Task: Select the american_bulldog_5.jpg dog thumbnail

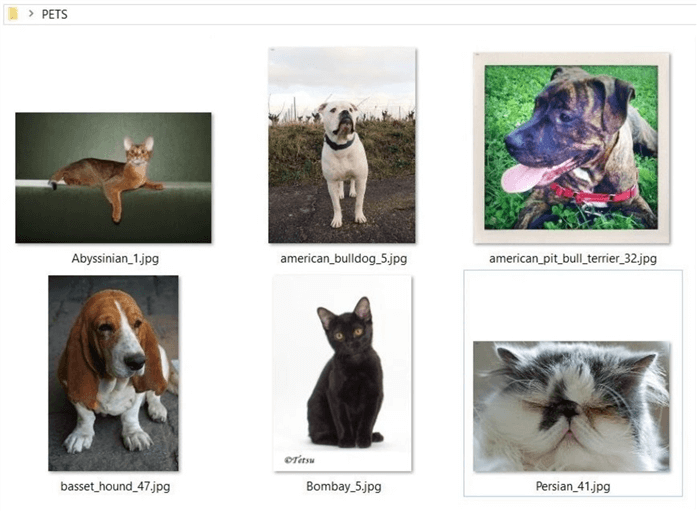Action: point(342,145)
